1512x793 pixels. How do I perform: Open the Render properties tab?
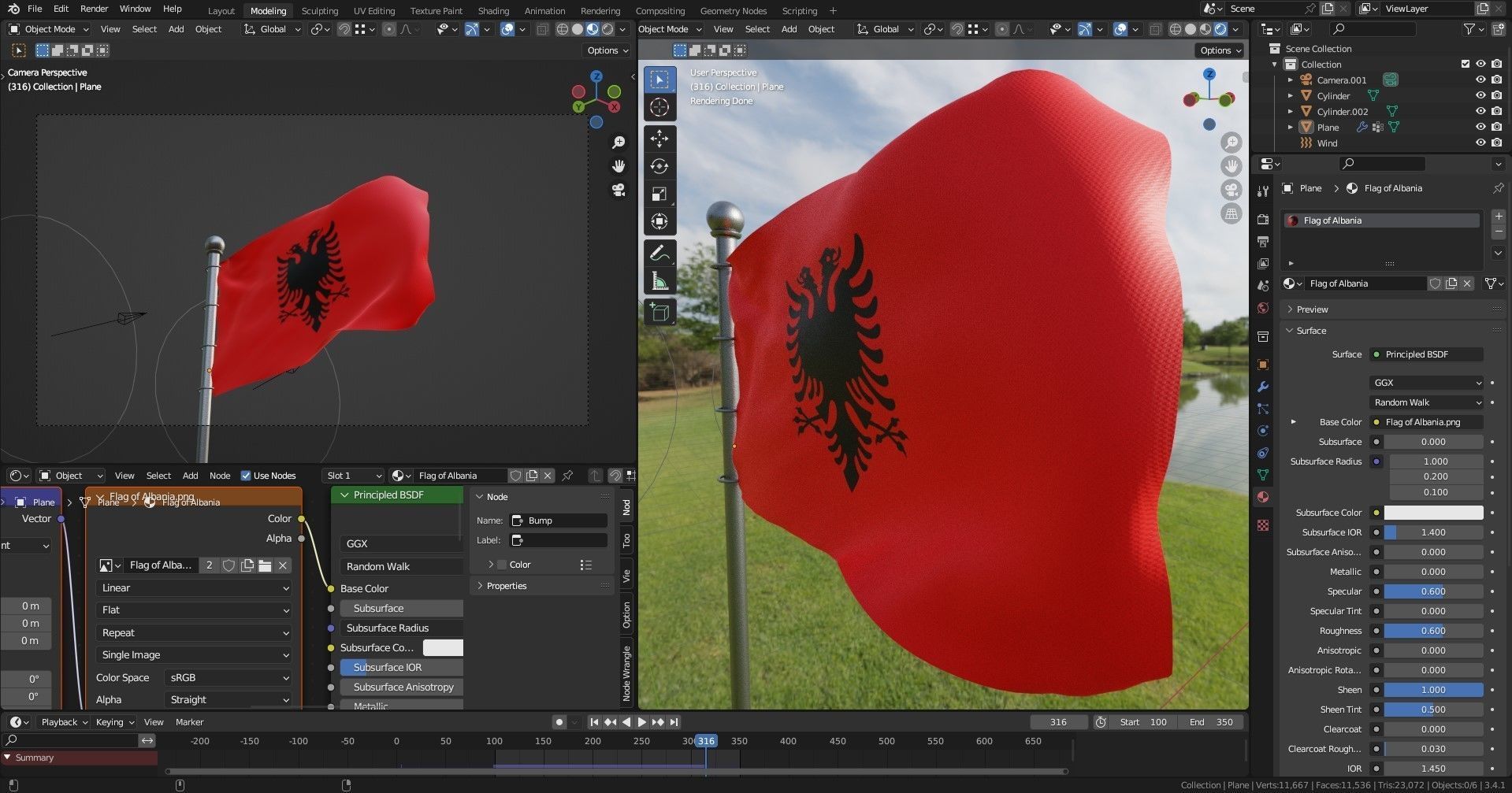pyautogui.click(x=1263, y=219)
